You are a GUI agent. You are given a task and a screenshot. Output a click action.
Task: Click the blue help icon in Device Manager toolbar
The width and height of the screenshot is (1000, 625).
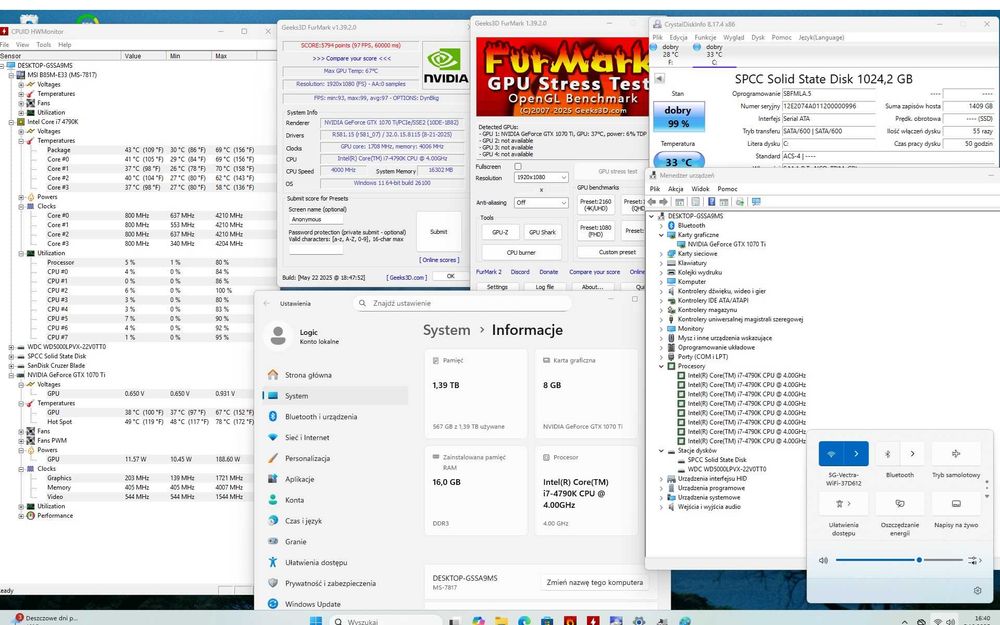[x=711, y=202]
